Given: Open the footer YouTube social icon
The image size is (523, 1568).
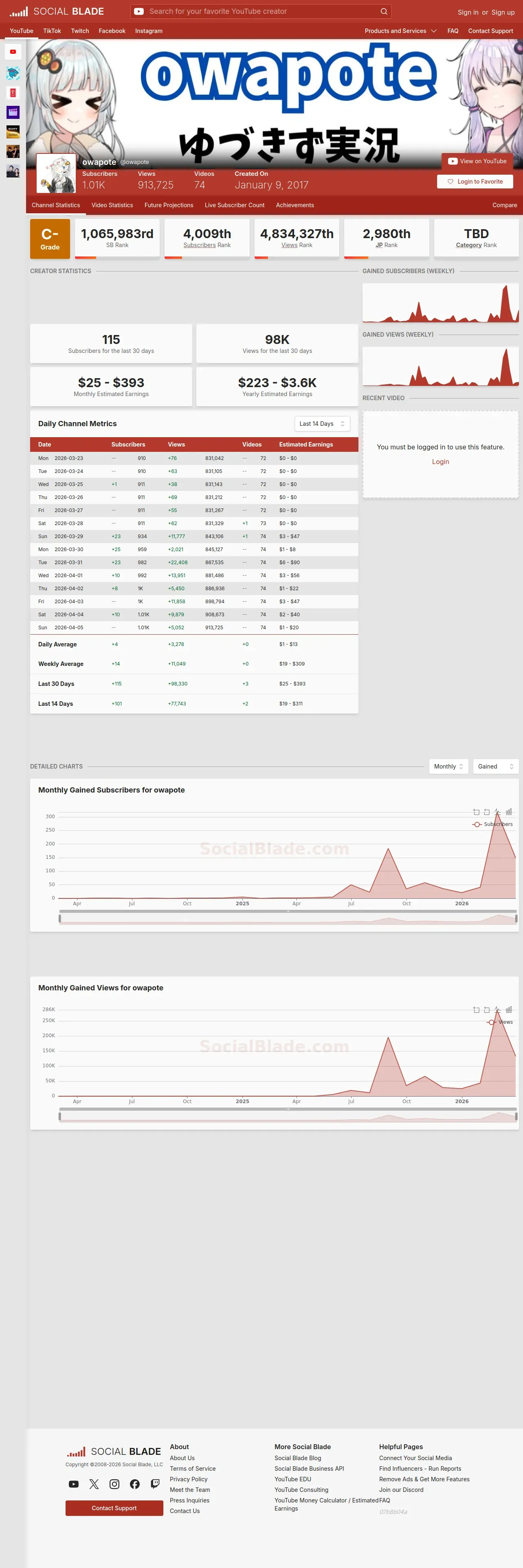Looking at the screenshot, I should 74,1484.
